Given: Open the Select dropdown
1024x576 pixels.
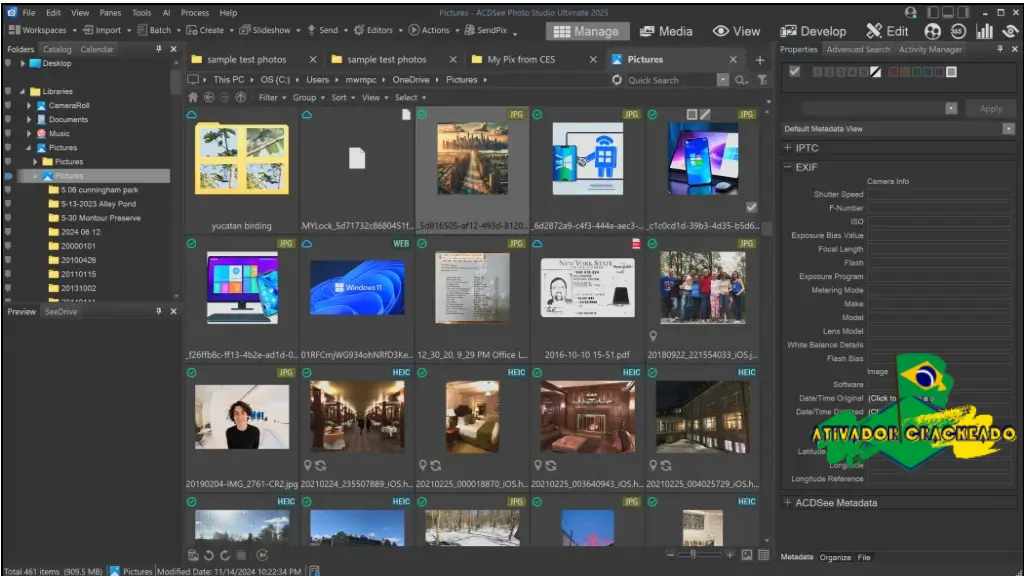Looking at the screenshot, I should point(410,97).
